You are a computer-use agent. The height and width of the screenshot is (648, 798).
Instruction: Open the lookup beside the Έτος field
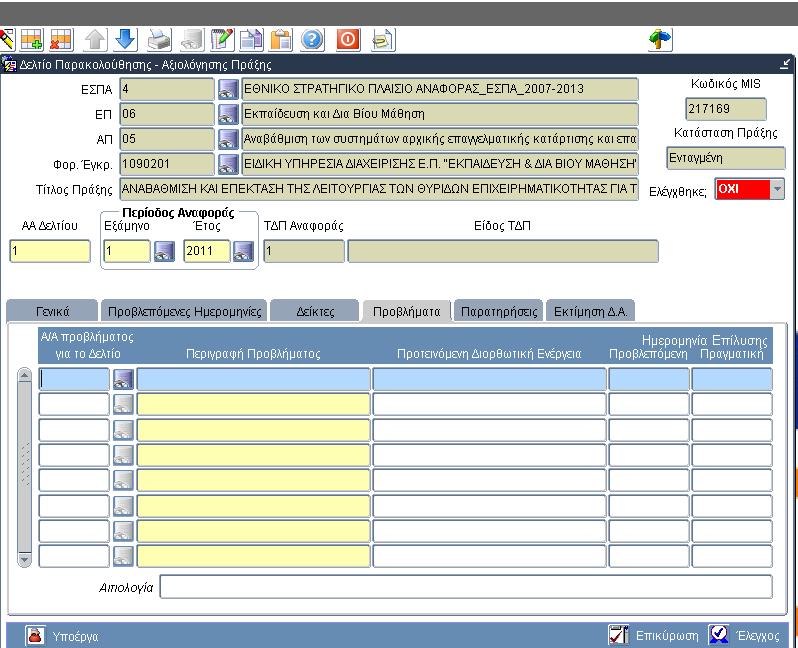[x=243, y=251]
